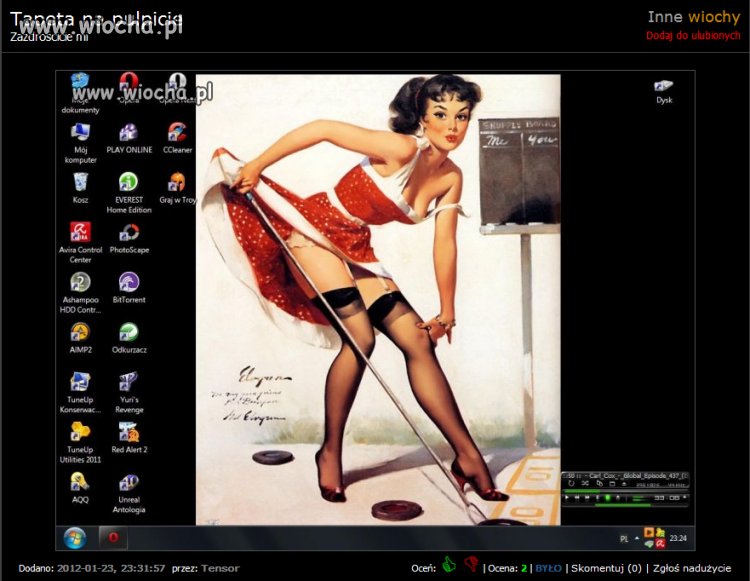Image resolution: width=750 pixels, height=581 pixels.
Task: Click the taskbar clock showing 23:24
Action: tap(678, 538)
